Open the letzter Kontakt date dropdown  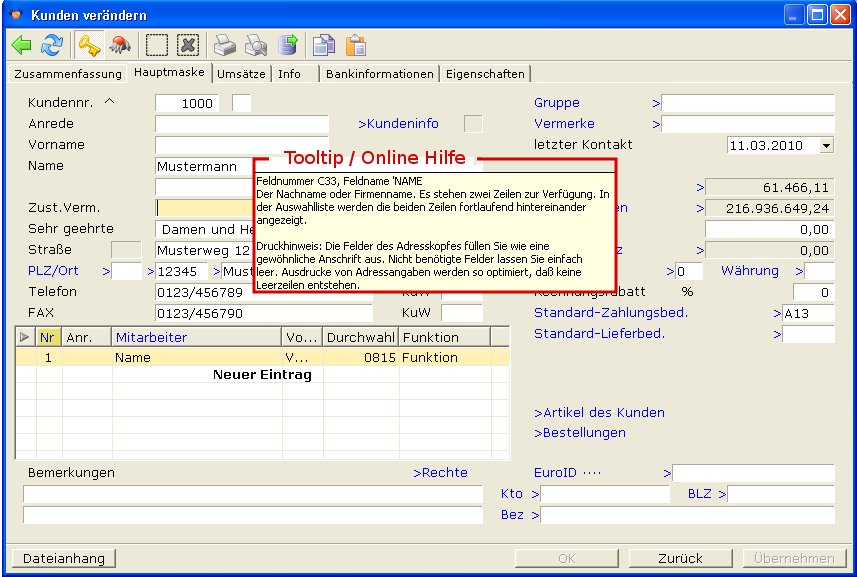826,145
